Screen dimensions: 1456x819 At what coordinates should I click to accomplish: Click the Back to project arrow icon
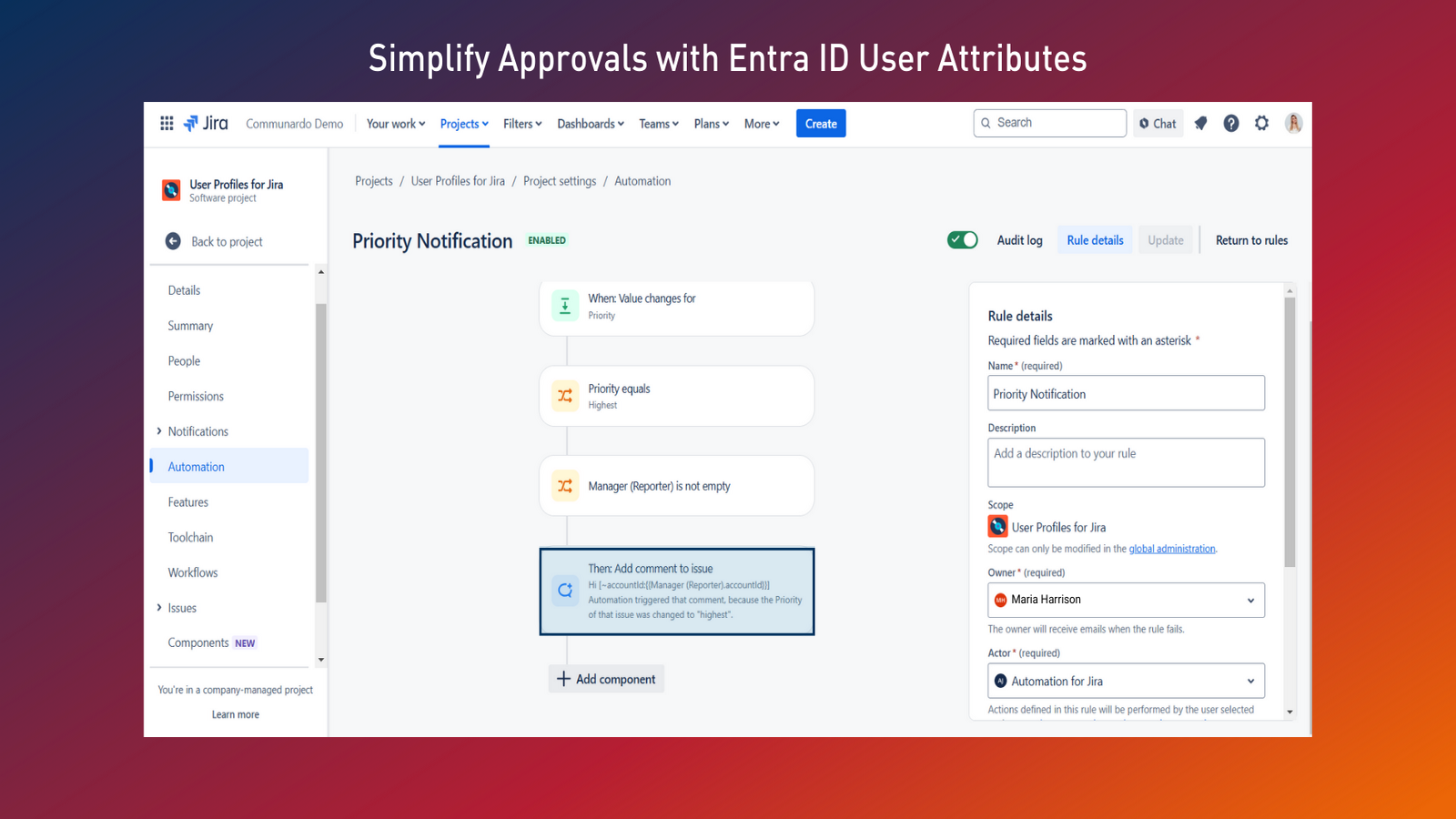(x=173, y=241)
